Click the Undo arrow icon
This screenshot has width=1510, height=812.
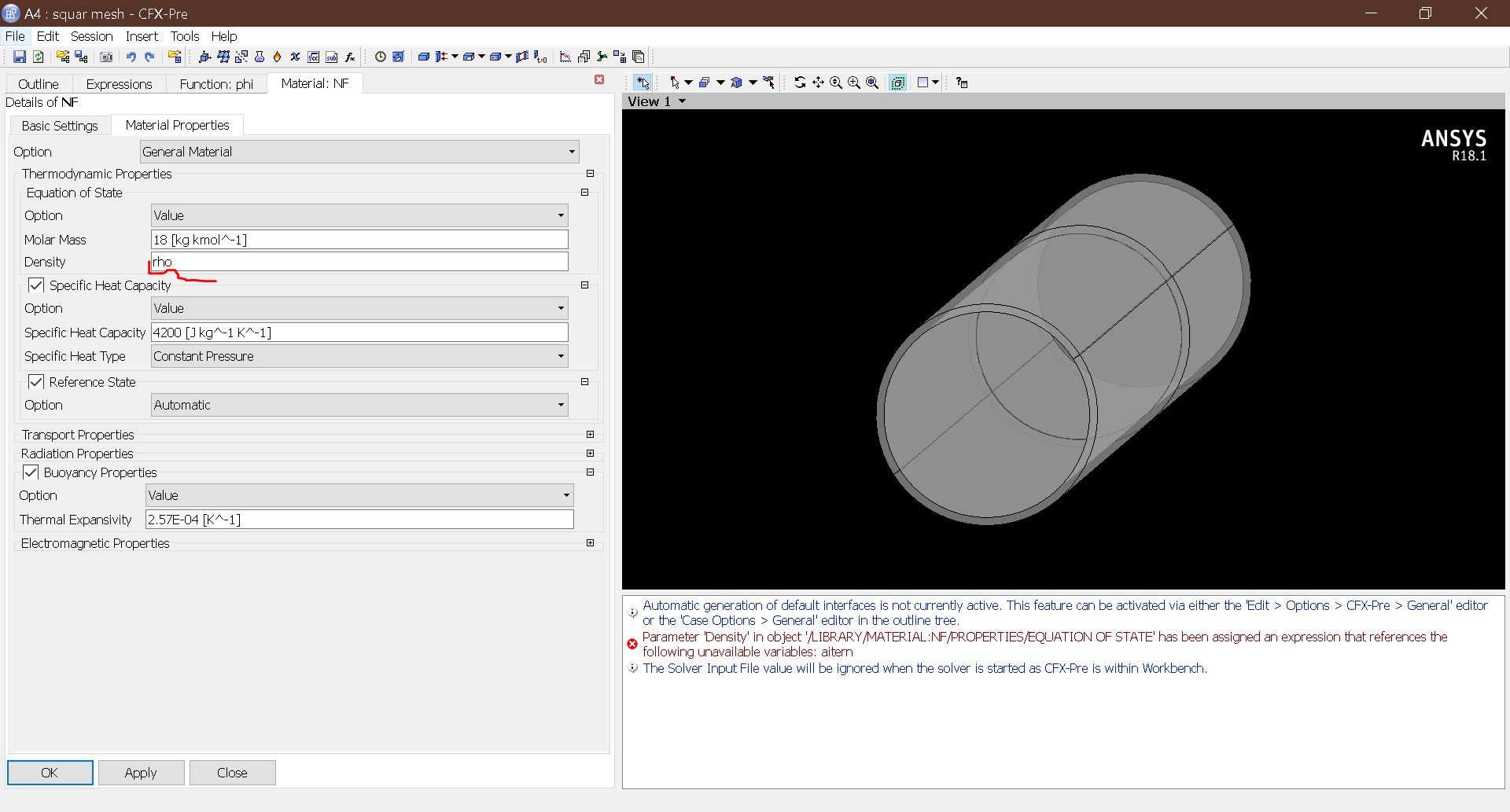[x=131, y=56]
